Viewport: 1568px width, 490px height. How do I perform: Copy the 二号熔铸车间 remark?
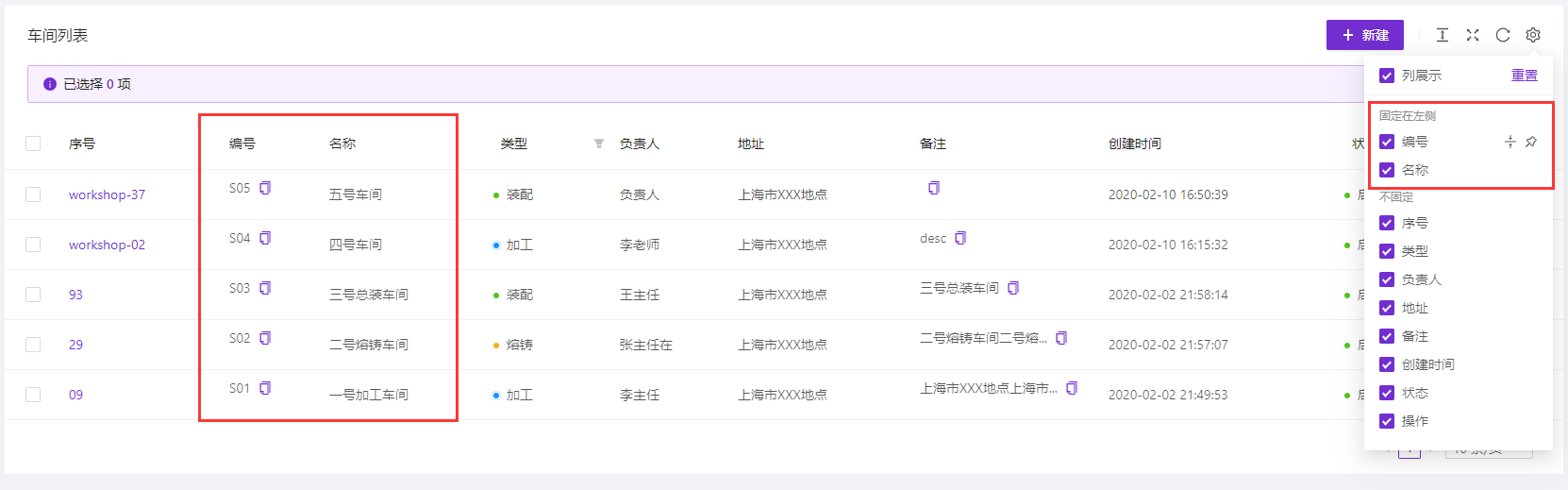(x=1061, y=338)
